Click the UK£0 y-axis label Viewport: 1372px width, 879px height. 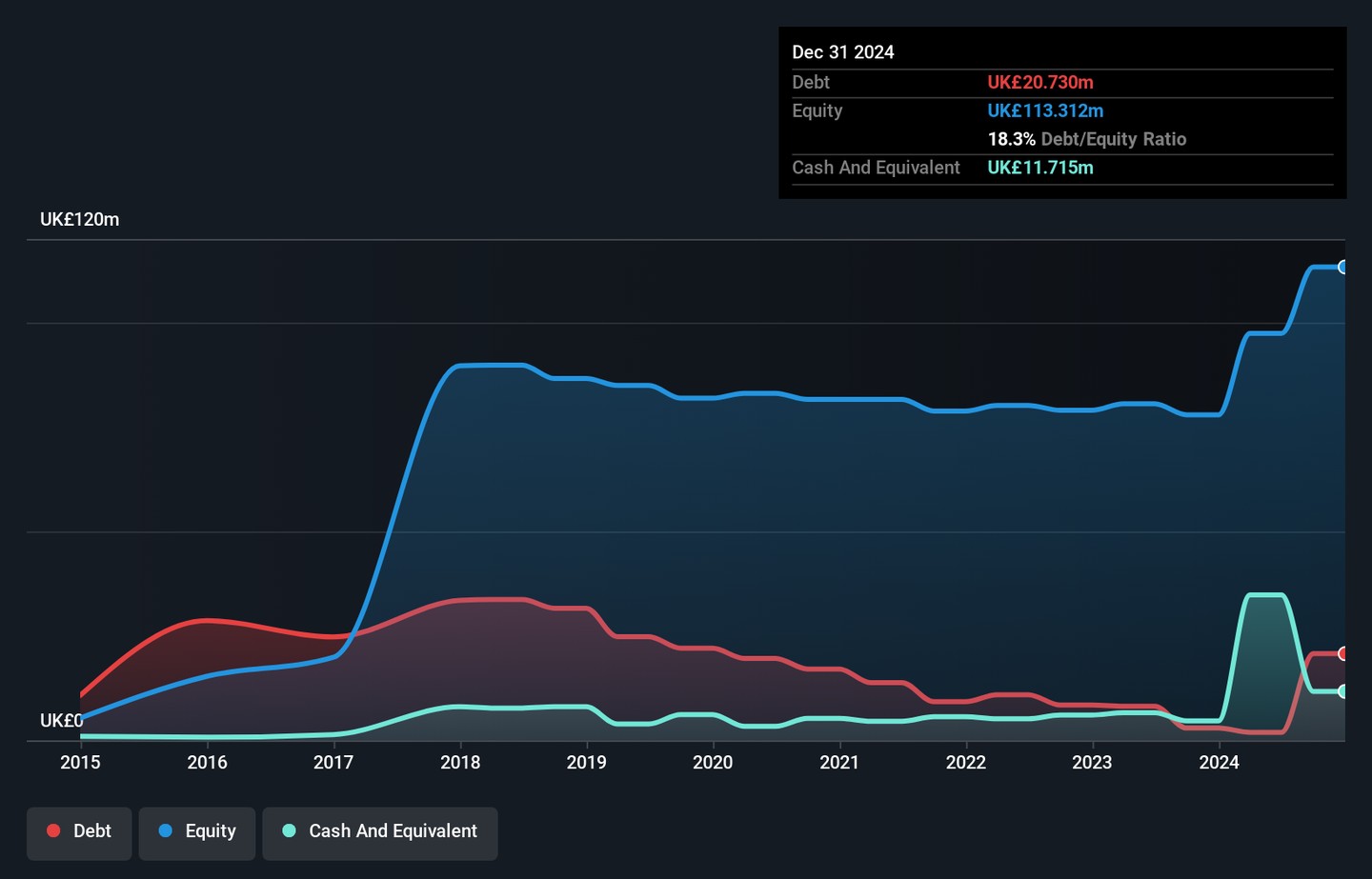(61, 721)
